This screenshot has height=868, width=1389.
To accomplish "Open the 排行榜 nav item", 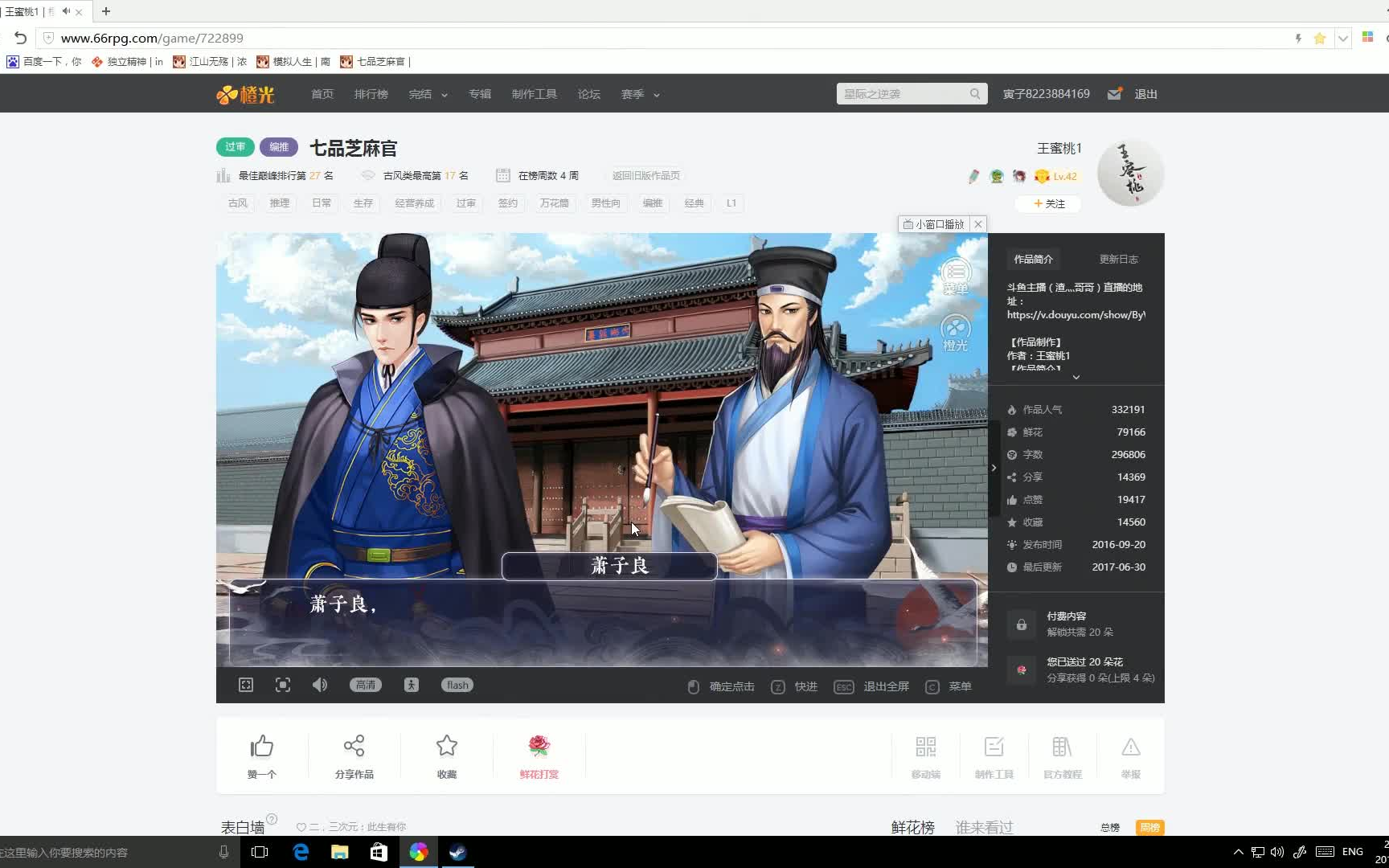I will tap(371, 94).
